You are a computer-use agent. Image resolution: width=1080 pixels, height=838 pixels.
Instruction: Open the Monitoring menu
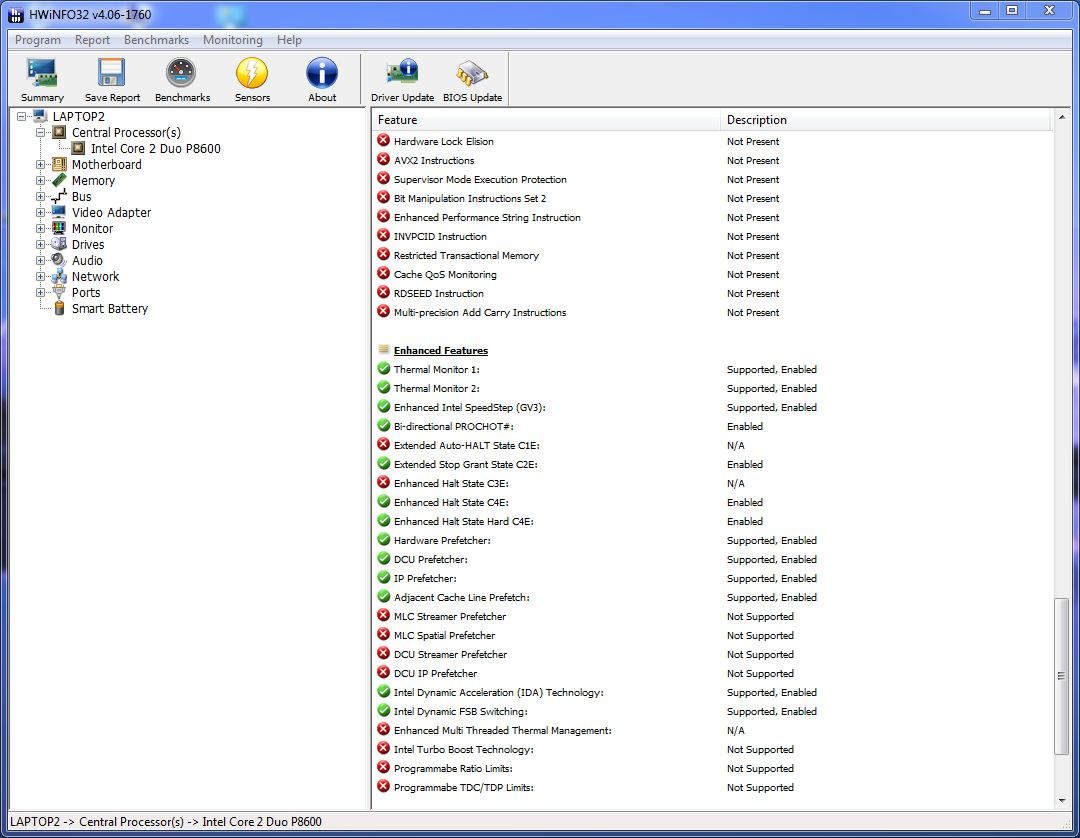[x=232, y=40]
